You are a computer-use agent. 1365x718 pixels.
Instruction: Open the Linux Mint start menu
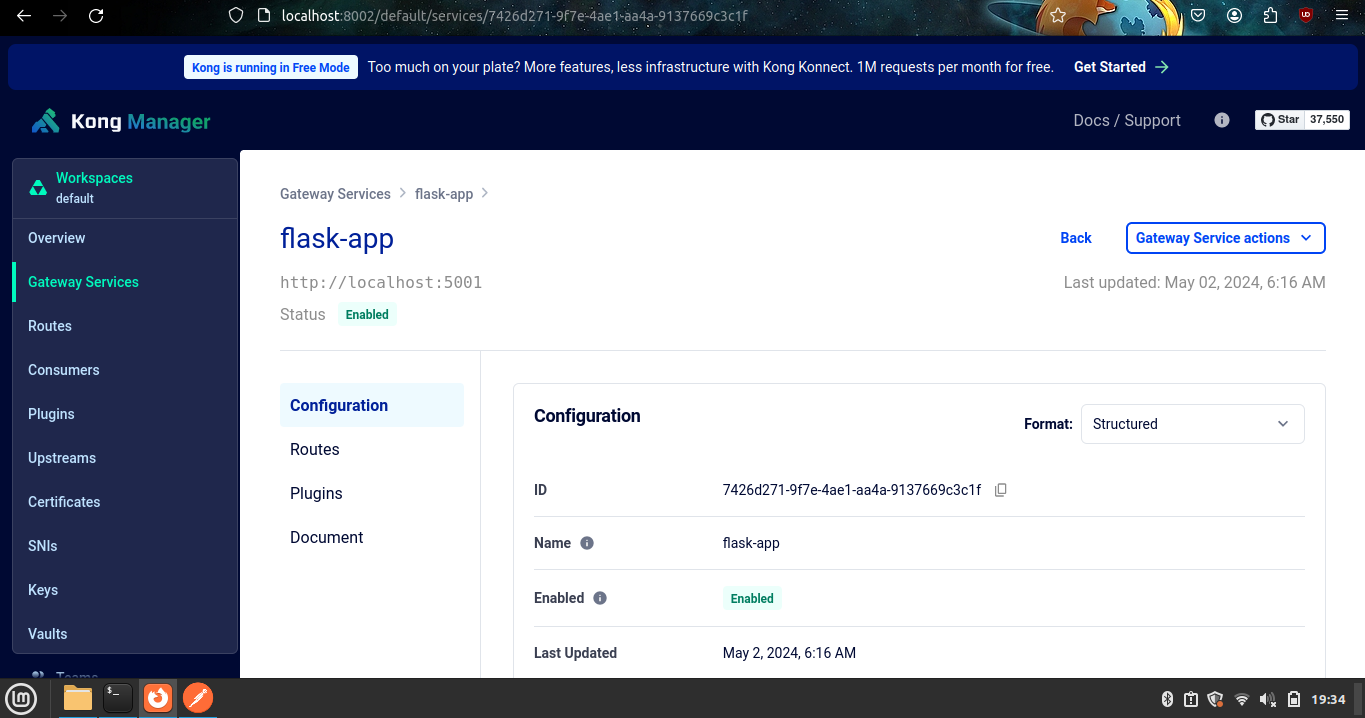pyautogui.click(x=22, y=698)
